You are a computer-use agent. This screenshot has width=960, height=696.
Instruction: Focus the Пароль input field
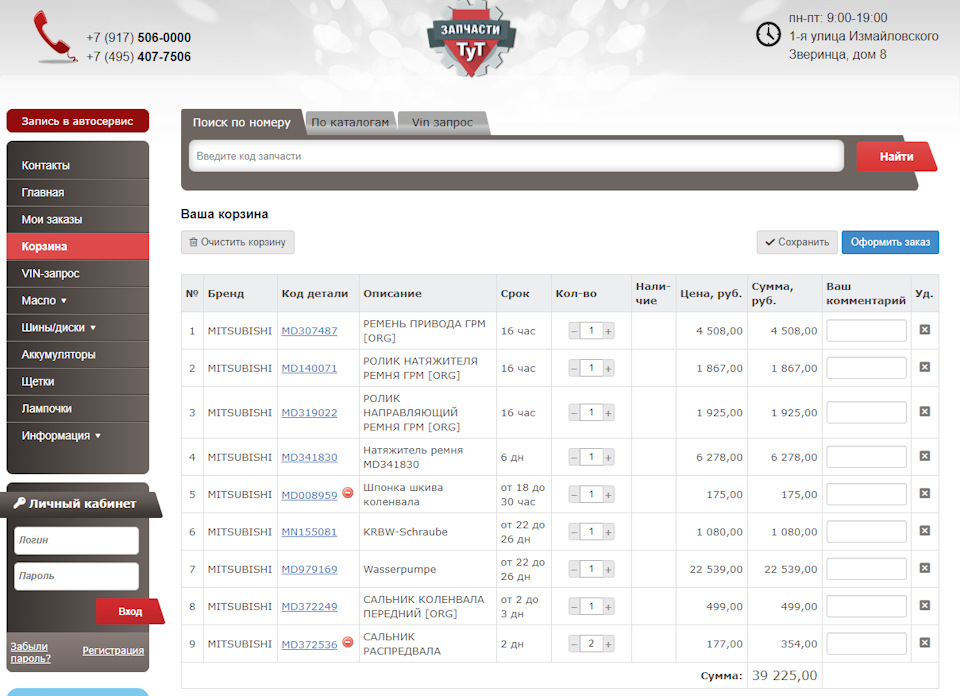pos(77,576)
